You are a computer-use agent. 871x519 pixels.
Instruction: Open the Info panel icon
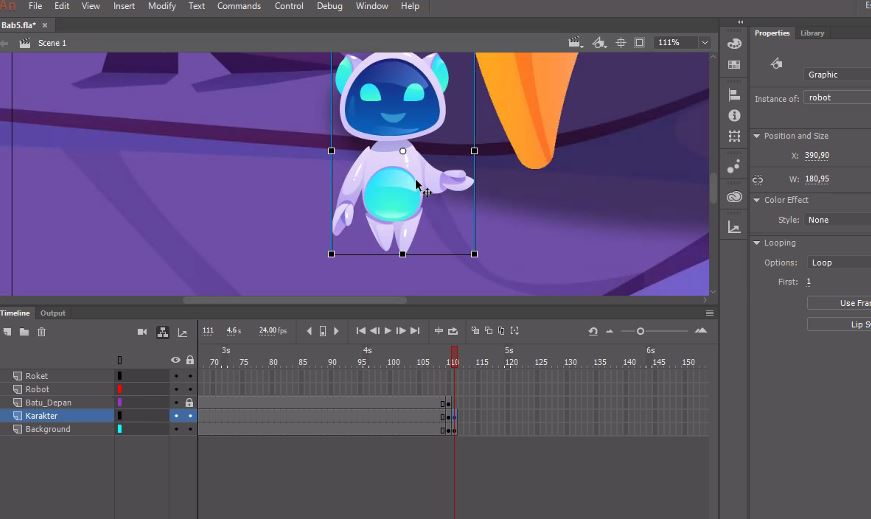pyautogui.click(x=734, y=115)
